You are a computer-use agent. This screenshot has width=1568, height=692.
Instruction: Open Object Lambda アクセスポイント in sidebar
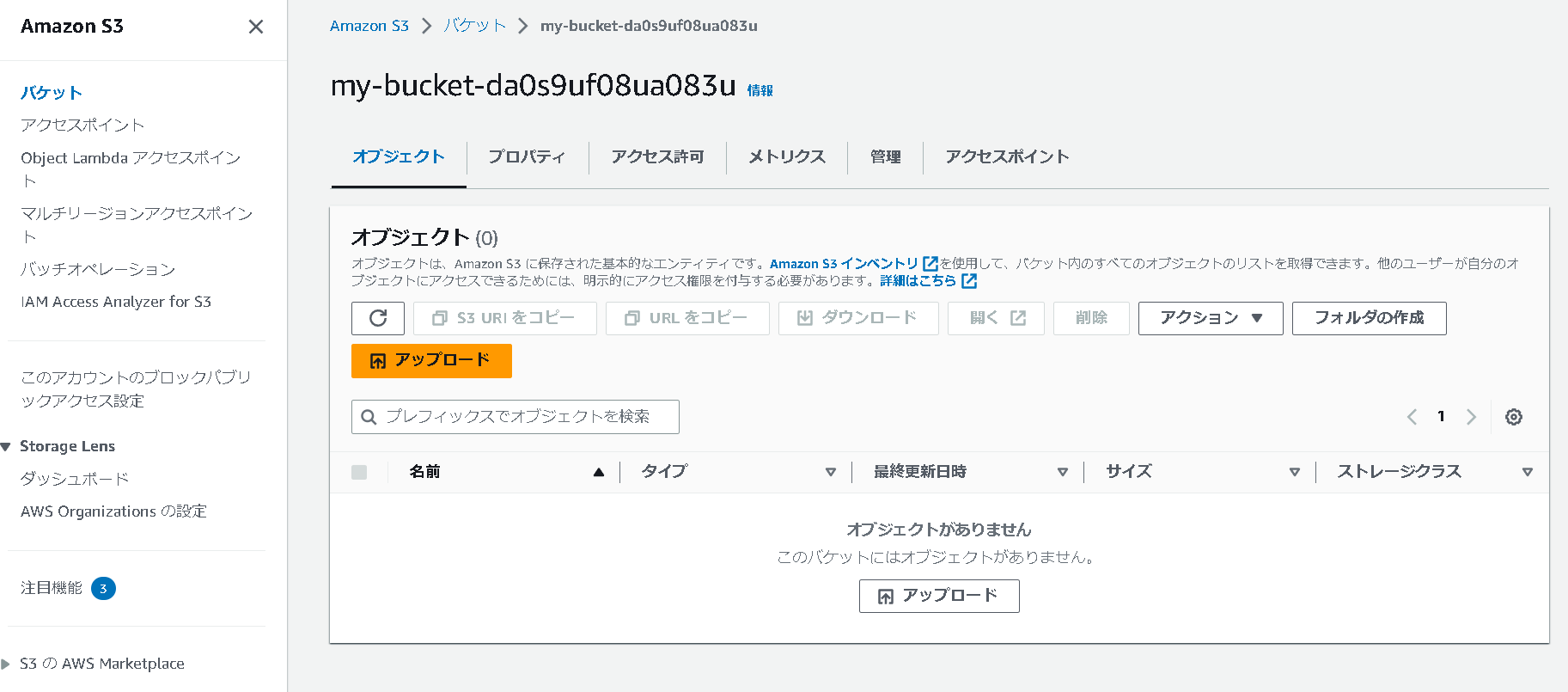[x=131, y=169]
